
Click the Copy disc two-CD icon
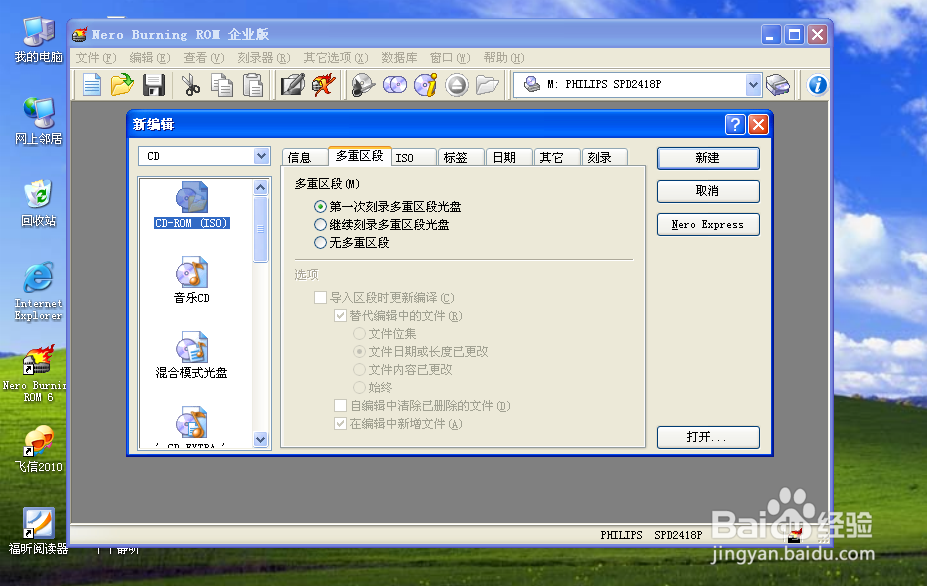tap(395, 85)
